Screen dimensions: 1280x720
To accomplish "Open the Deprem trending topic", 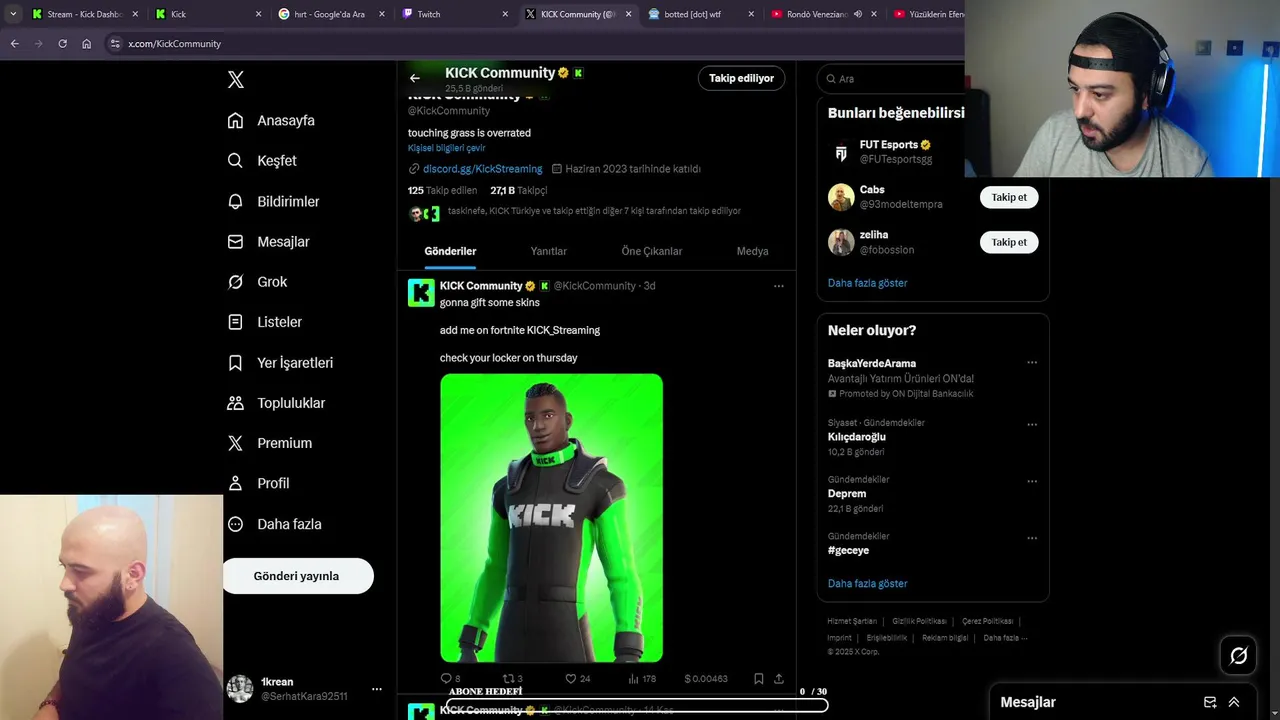I will (847, 493).
